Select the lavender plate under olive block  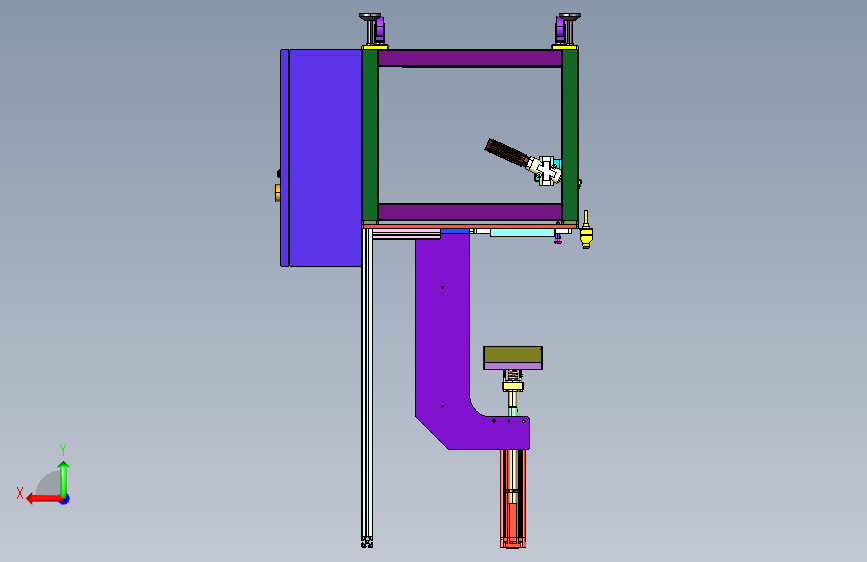click(x=513, y=366)
